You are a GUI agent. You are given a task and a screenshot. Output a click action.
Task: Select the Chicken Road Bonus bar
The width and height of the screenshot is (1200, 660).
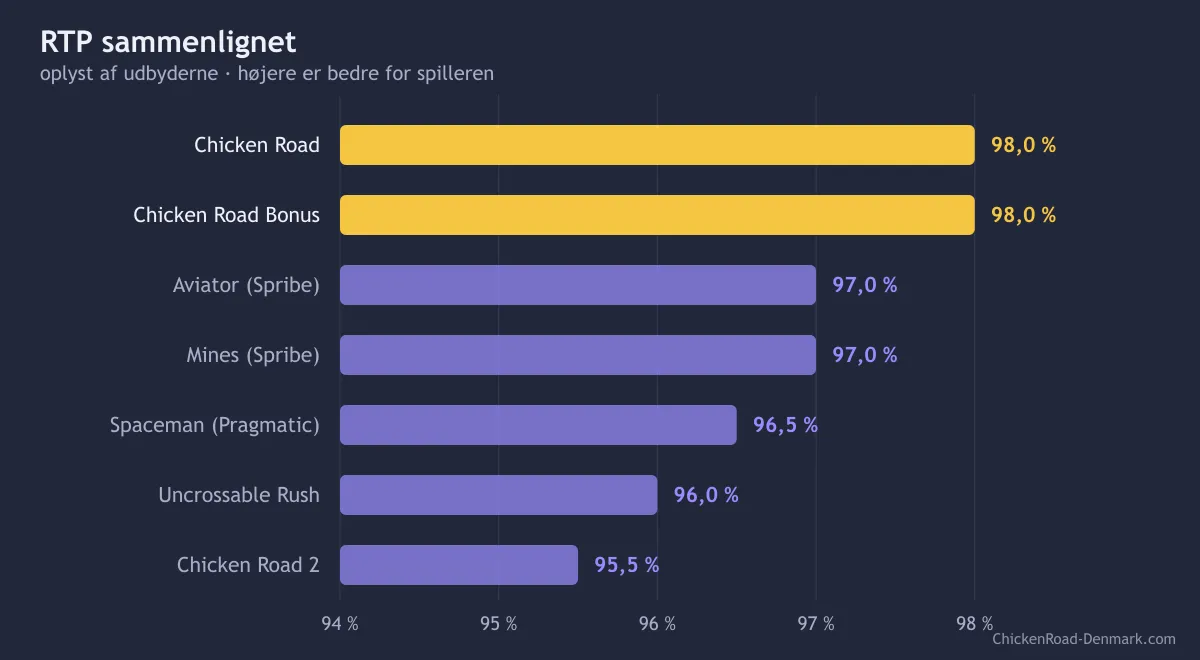click(657, 215)
